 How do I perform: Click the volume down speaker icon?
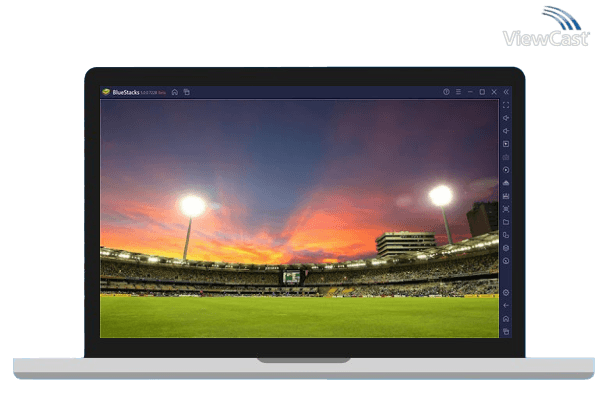point(506,131)
